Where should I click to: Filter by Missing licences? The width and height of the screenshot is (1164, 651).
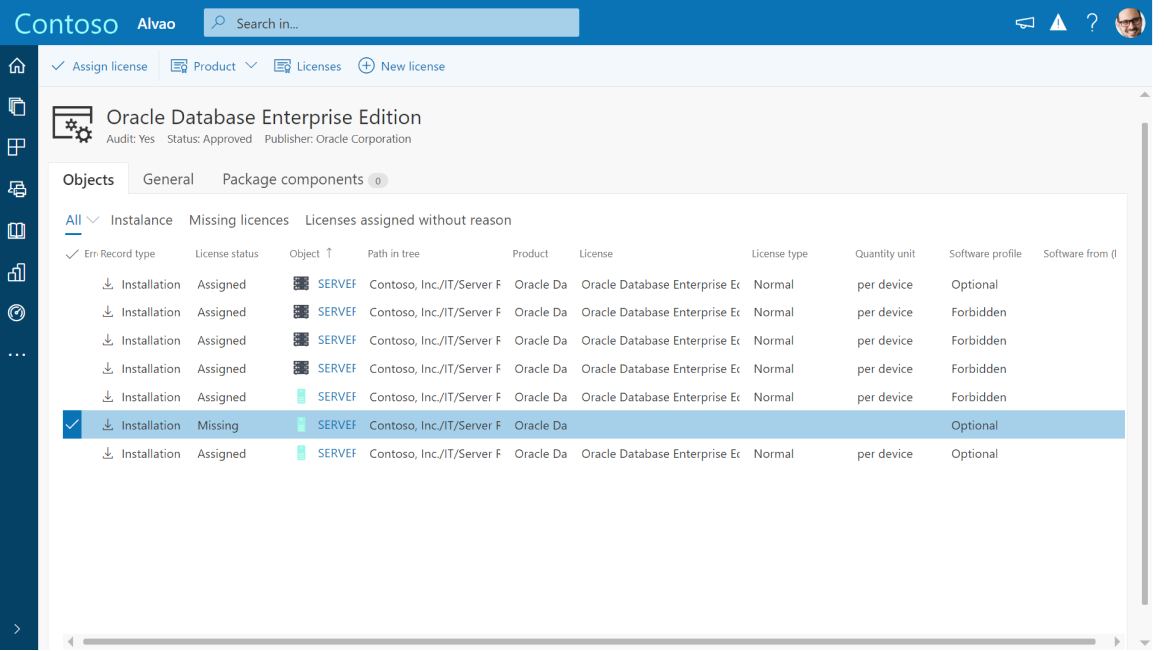point(239,220)
